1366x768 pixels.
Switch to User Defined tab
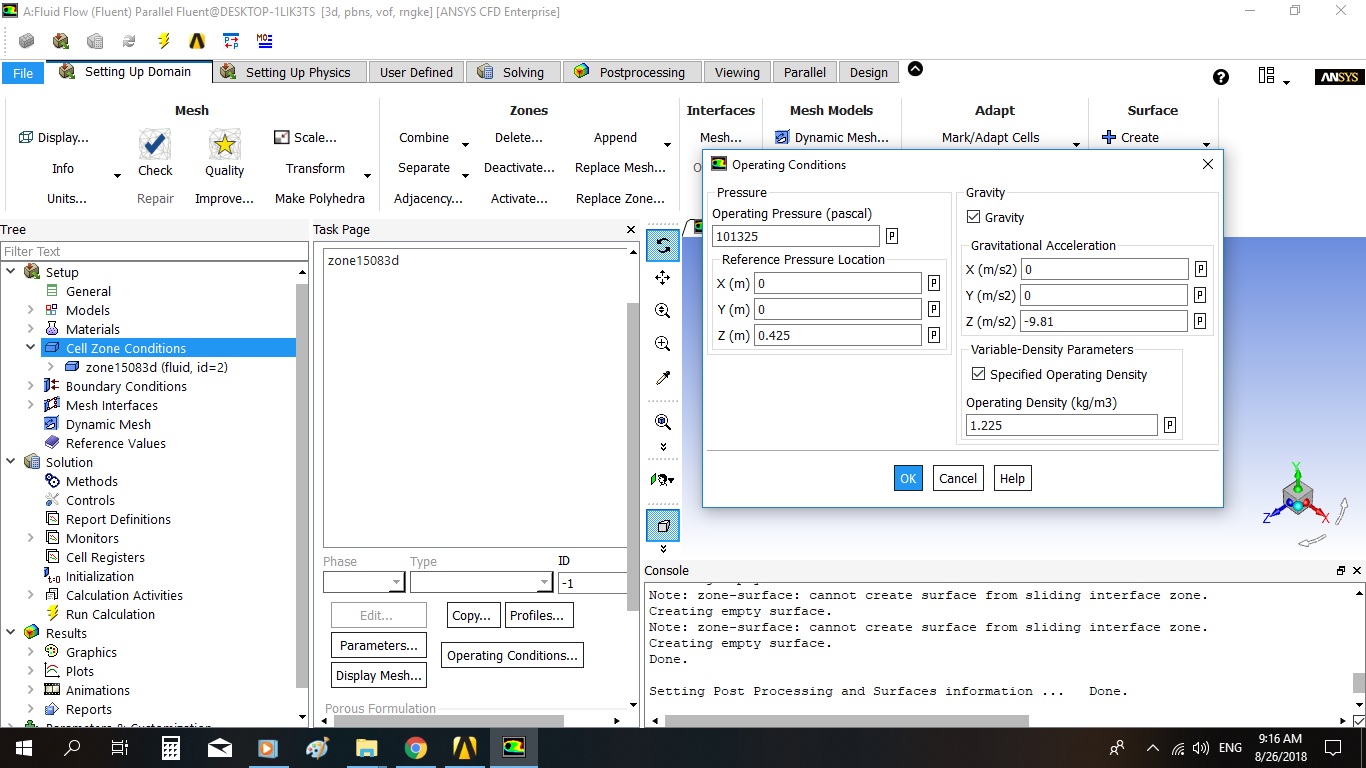(x=416, y=72)
